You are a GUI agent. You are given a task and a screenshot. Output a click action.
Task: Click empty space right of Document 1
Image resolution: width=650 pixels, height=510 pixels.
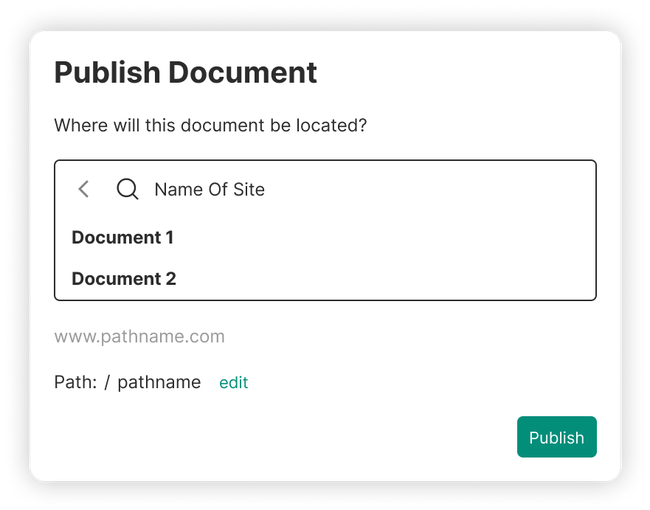(x=400, y=237)
